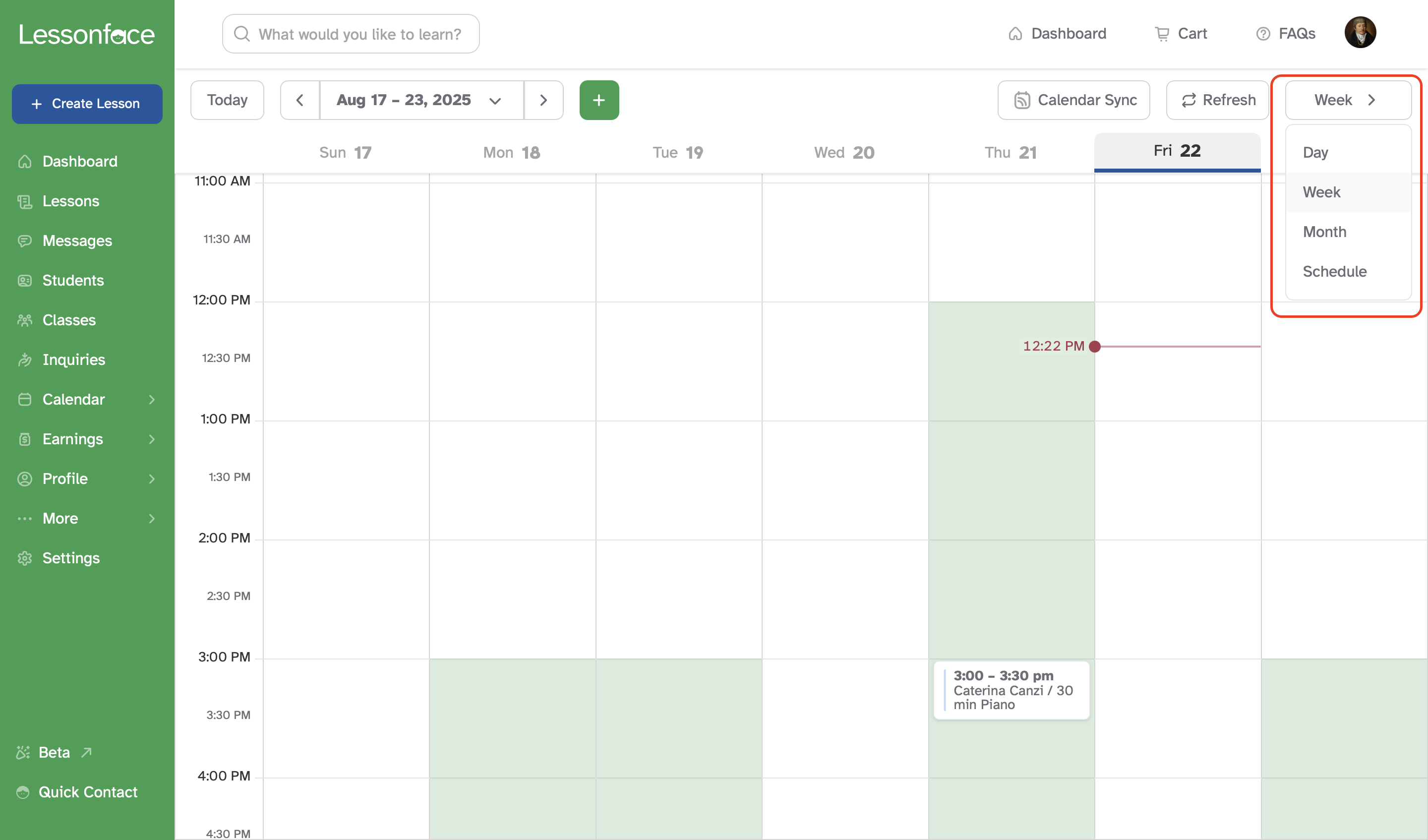The width and height of the screenshot is (1428, 840).
Task: Expand the Earnings sidebar submenu
Action: point(151,439)
